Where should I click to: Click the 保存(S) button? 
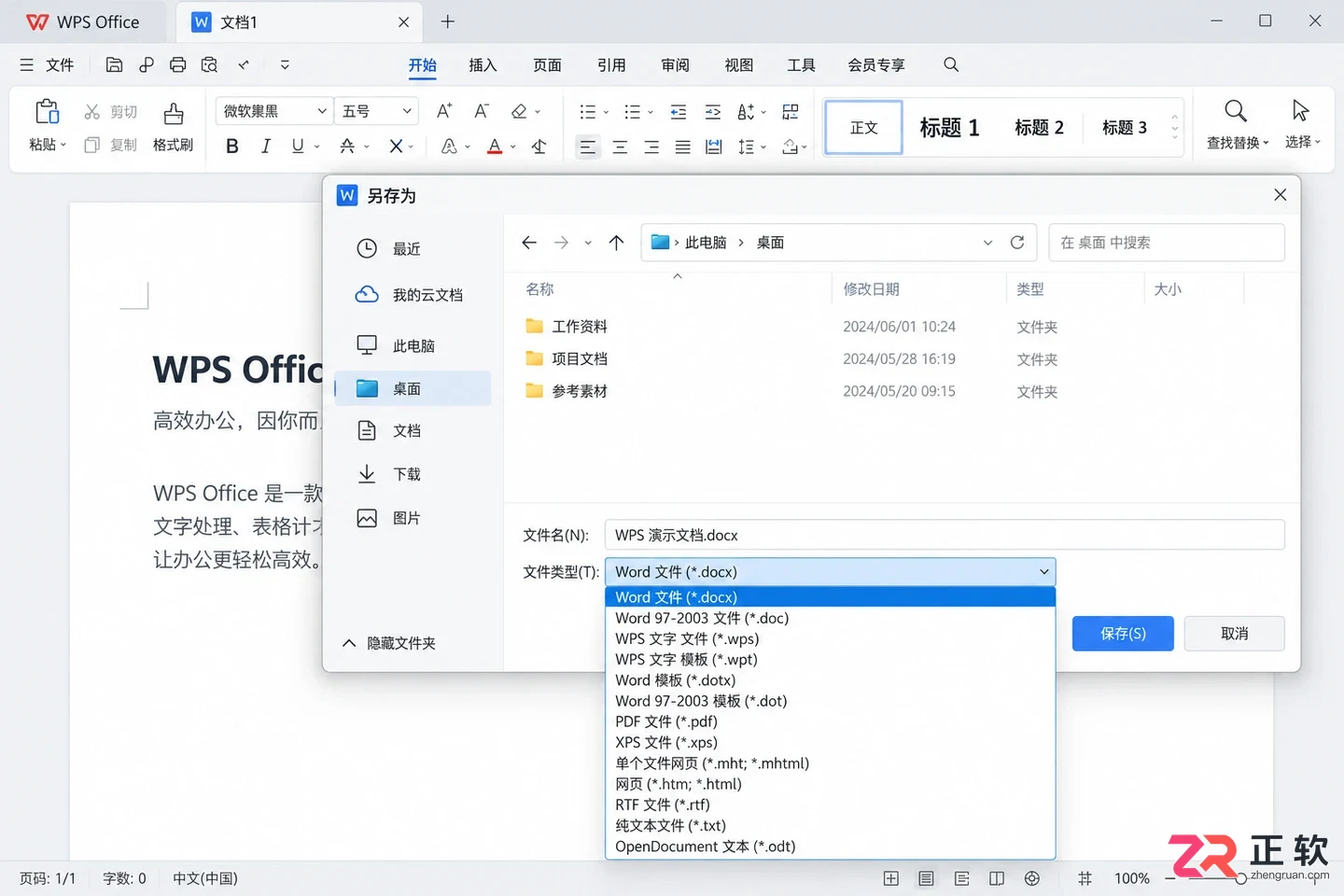click(1123, 634)
